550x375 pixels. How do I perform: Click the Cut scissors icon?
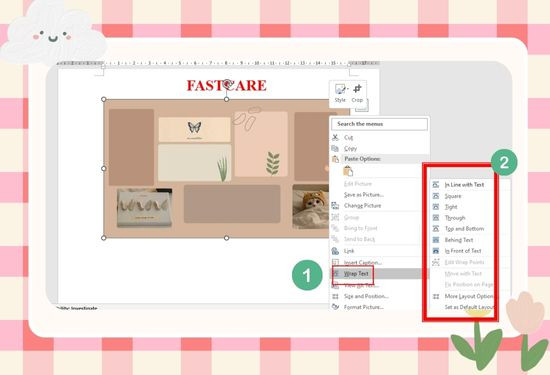point(335,137)
